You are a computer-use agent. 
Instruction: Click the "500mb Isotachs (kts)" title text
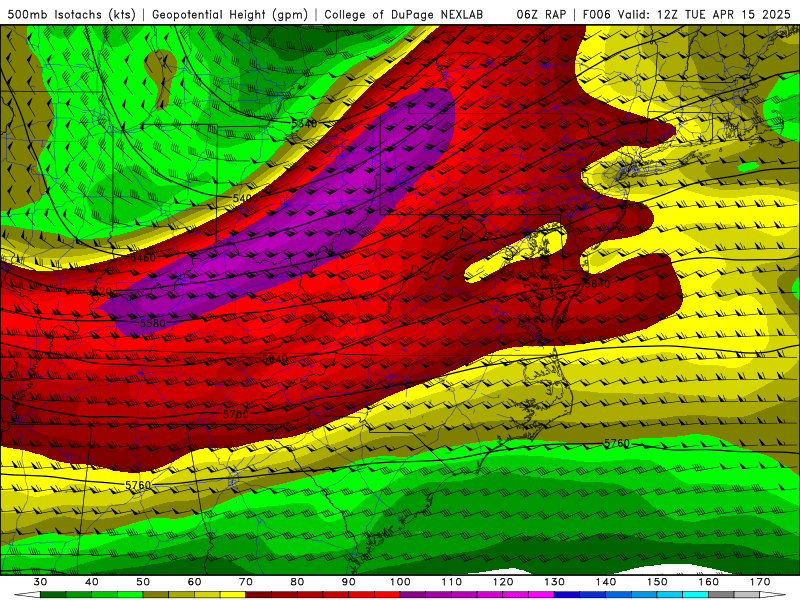pyautogui.click(x=71, y=14)
